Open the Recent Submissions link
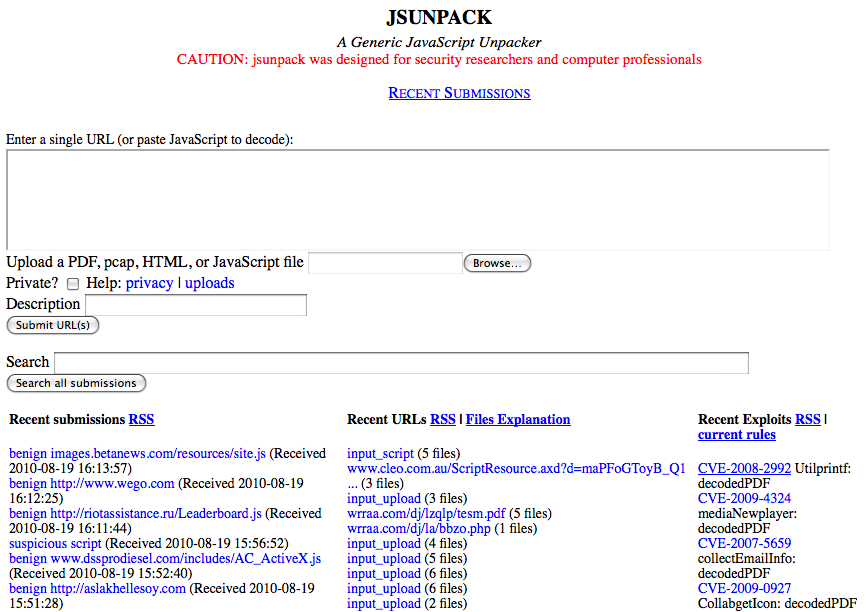 459,93
